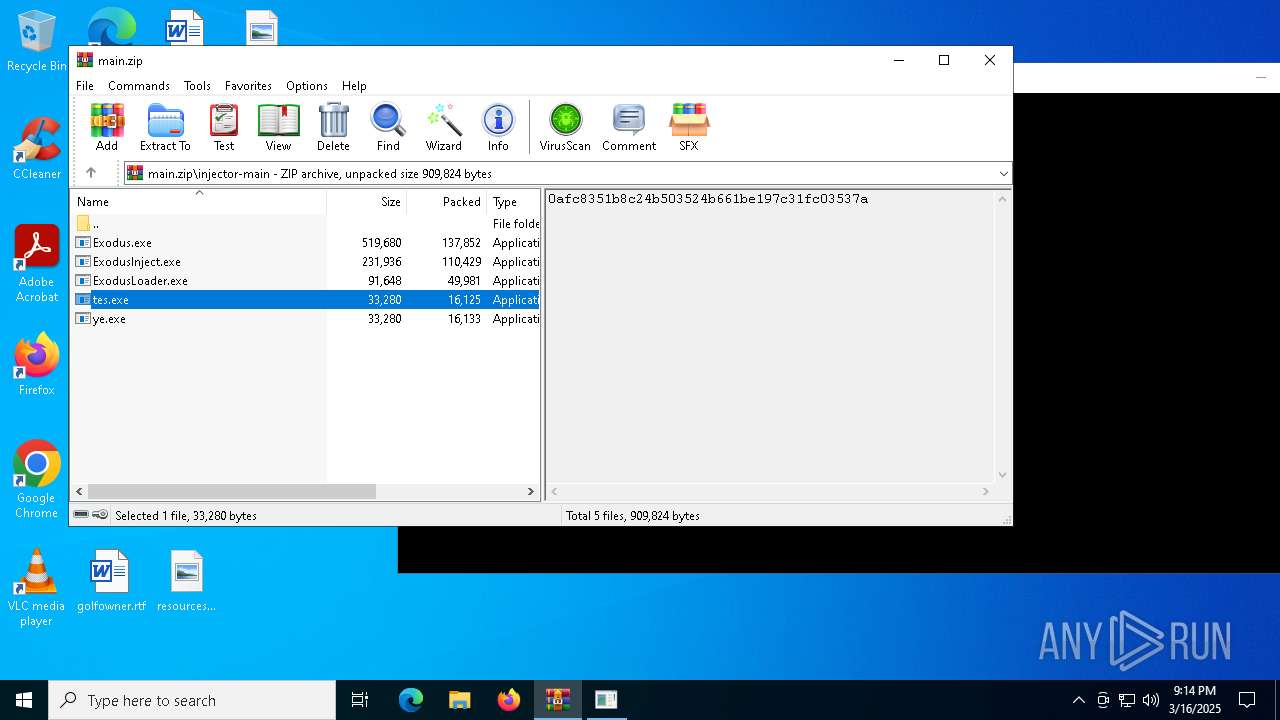The width and height of the screenshot is (1280, 720).
Task: Launch Edge from the taskbar
Action: [411, 700]
